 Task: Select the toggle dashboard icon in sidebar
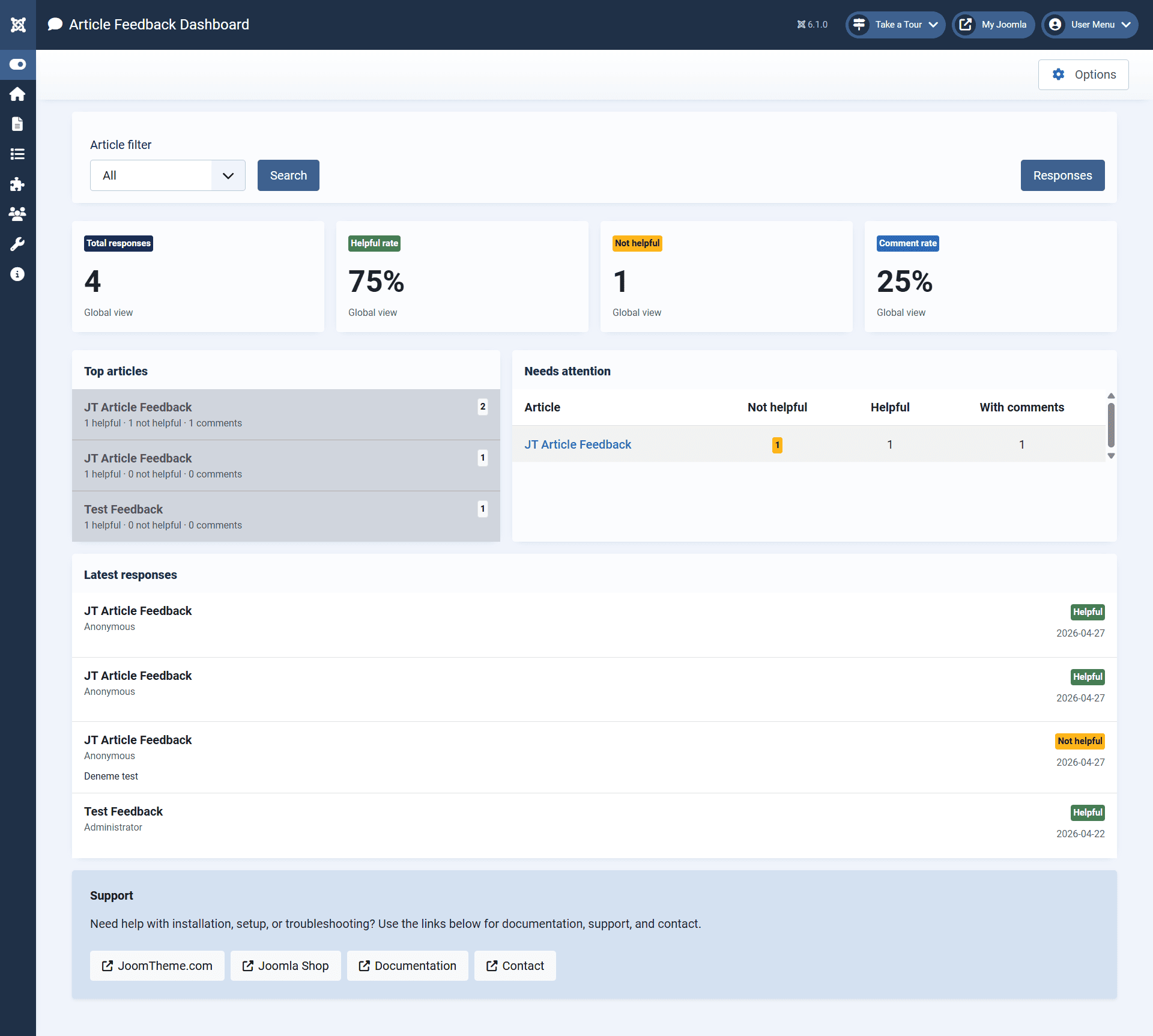click(x=17, y=64)
